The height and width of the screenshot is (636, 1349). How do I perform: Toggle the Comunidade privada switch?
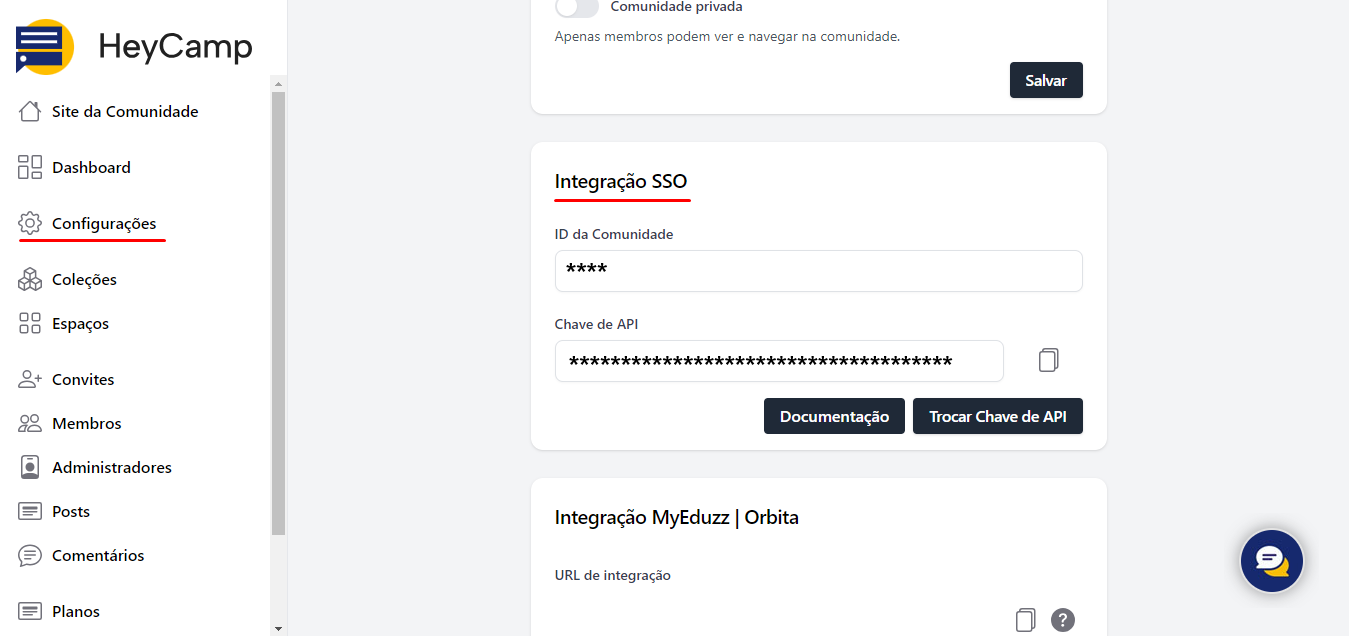click(577, 7)
